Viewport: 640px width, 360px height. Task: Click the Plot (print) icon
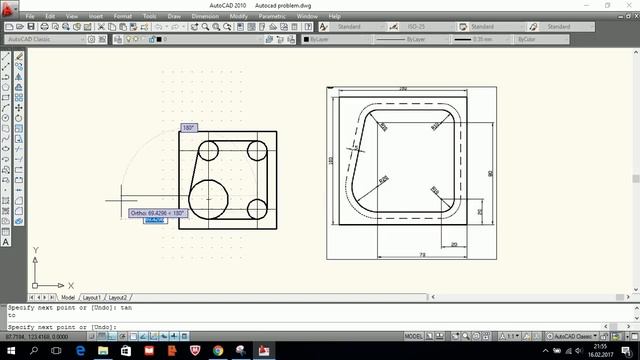click(x=44, y=27)
